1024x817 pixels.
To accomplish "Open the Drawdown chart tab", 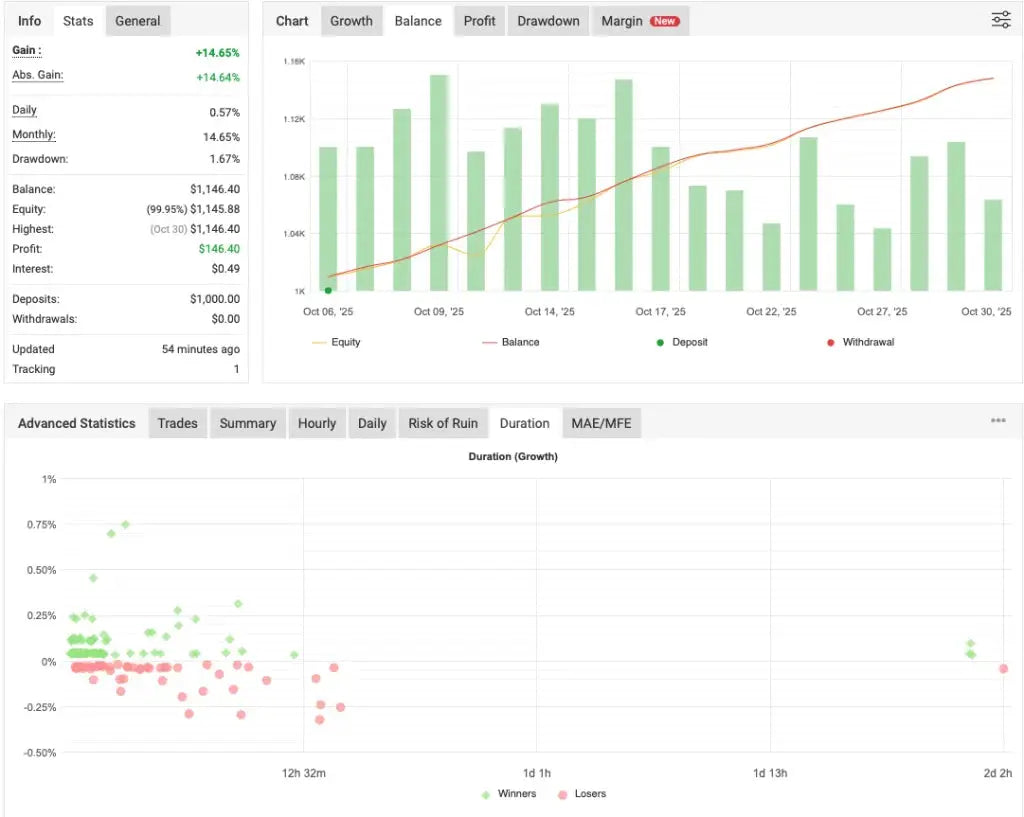I will (x=547, y=20).
